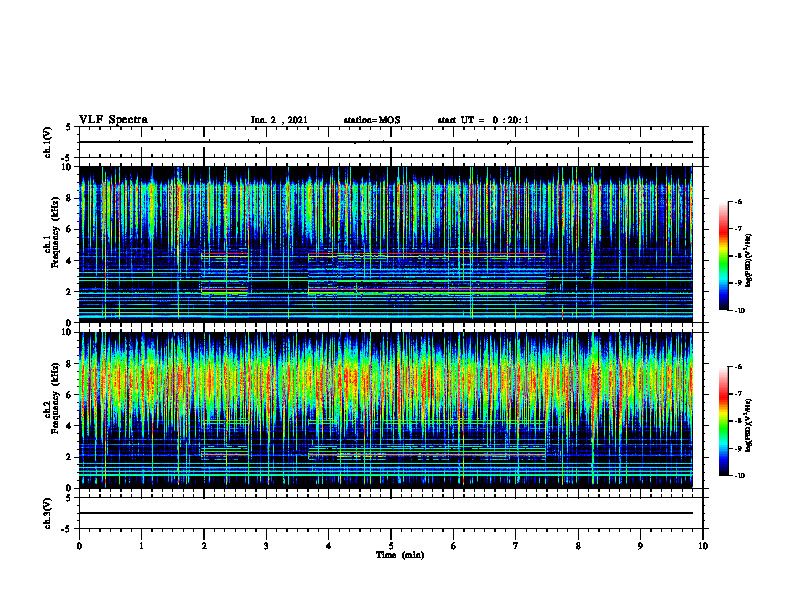The image size is (792, 612).
Task: Click time axis tick label "7"
Action: 516,546
